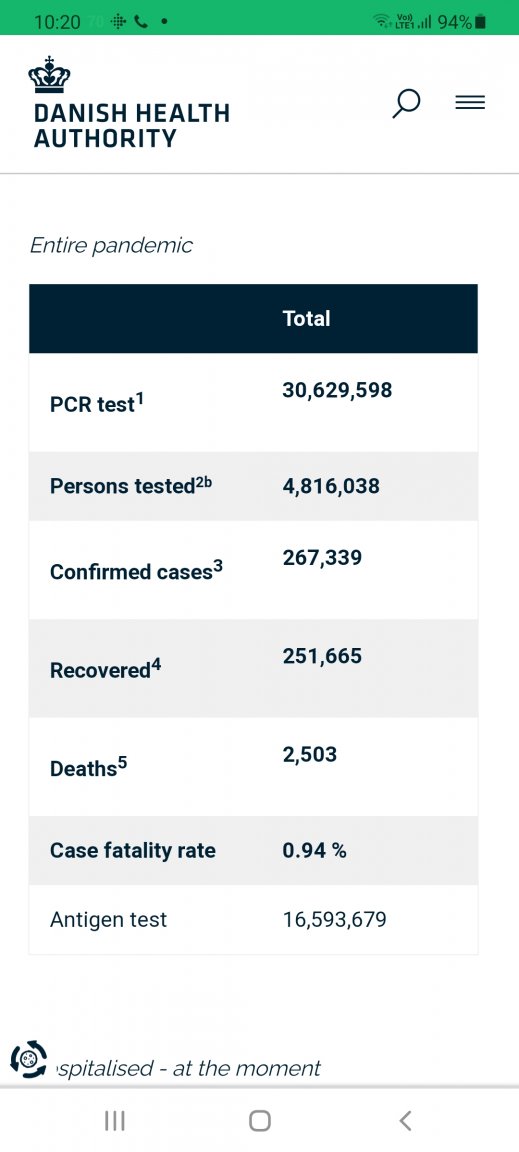Click footnote 4 next to Recovered
This screenshot has width=519, height=1152.
[x=156, y=665]
